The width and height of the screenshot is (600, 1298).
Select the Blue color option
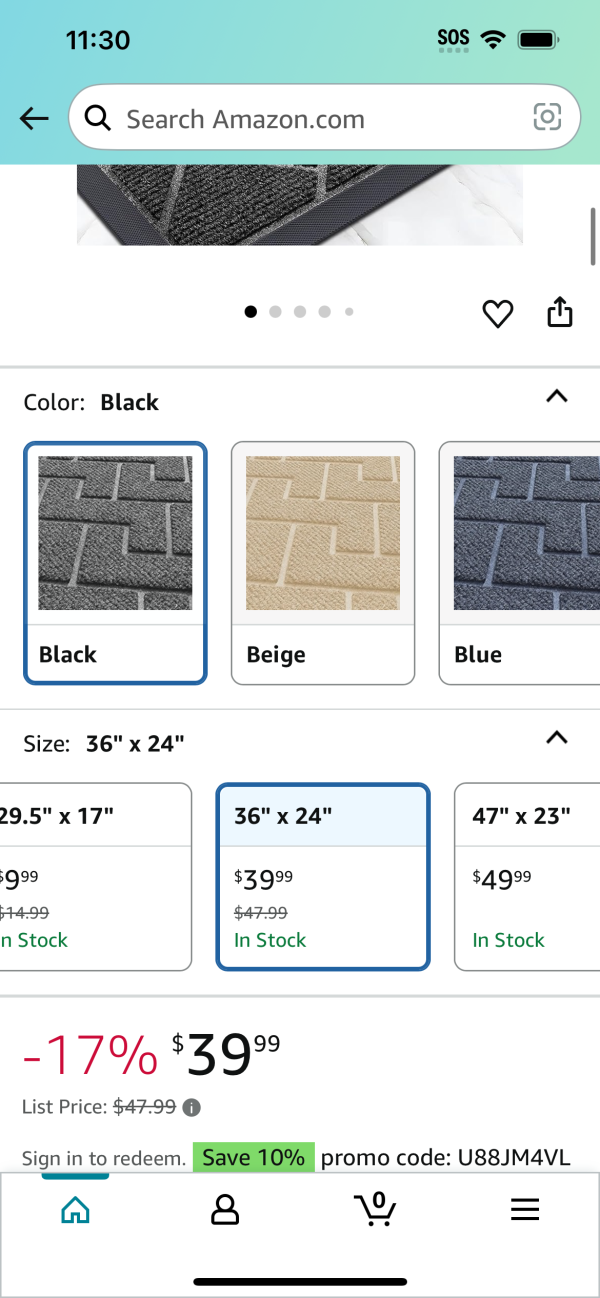[x=520, y=563]
